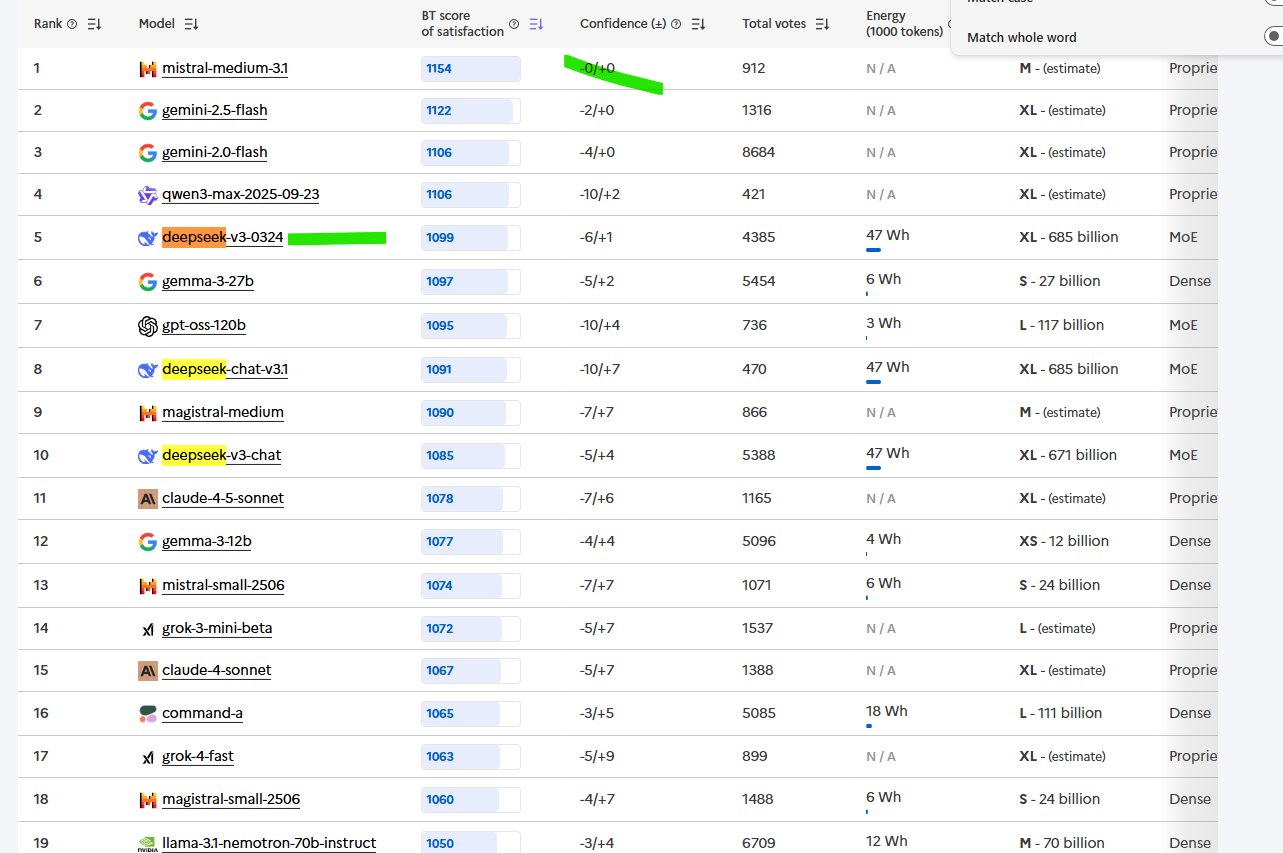Select the 3 Wh energy for gpt-oss-120b

point(884,324)
